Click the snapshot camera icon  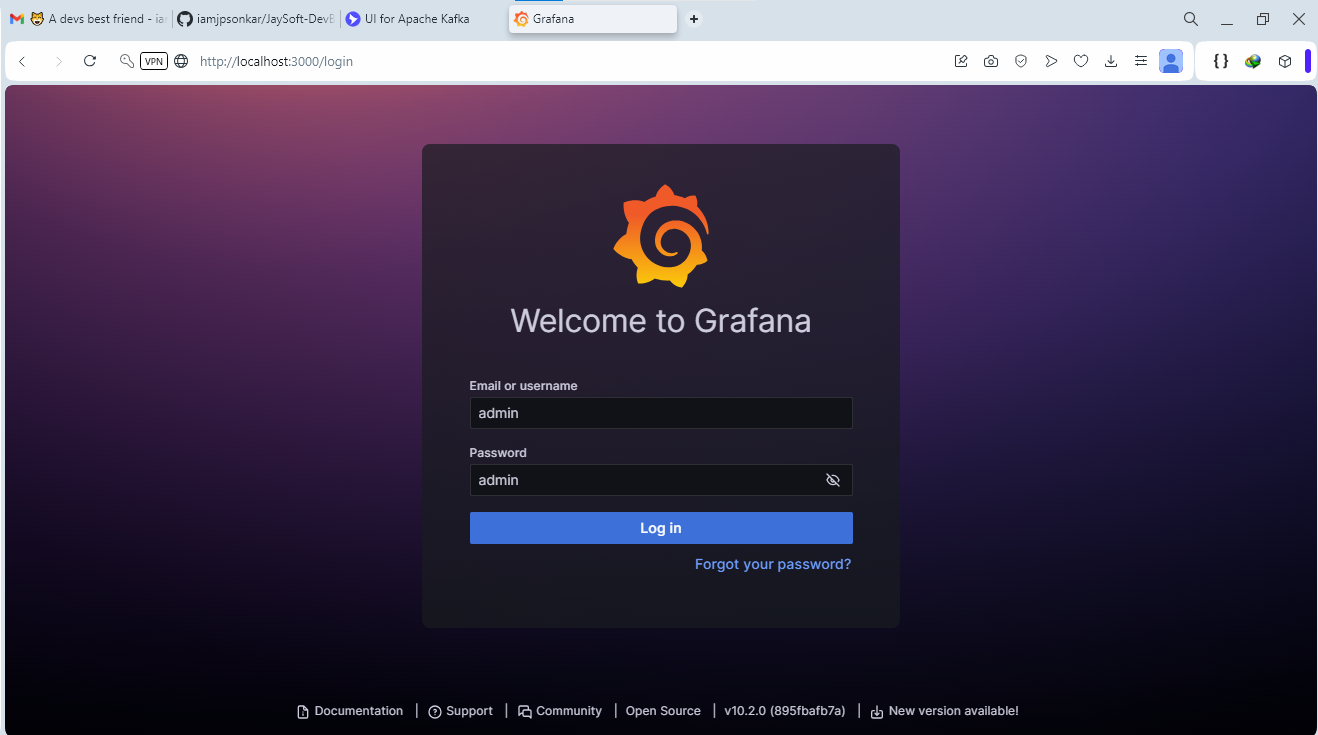(x=991, y=61)
